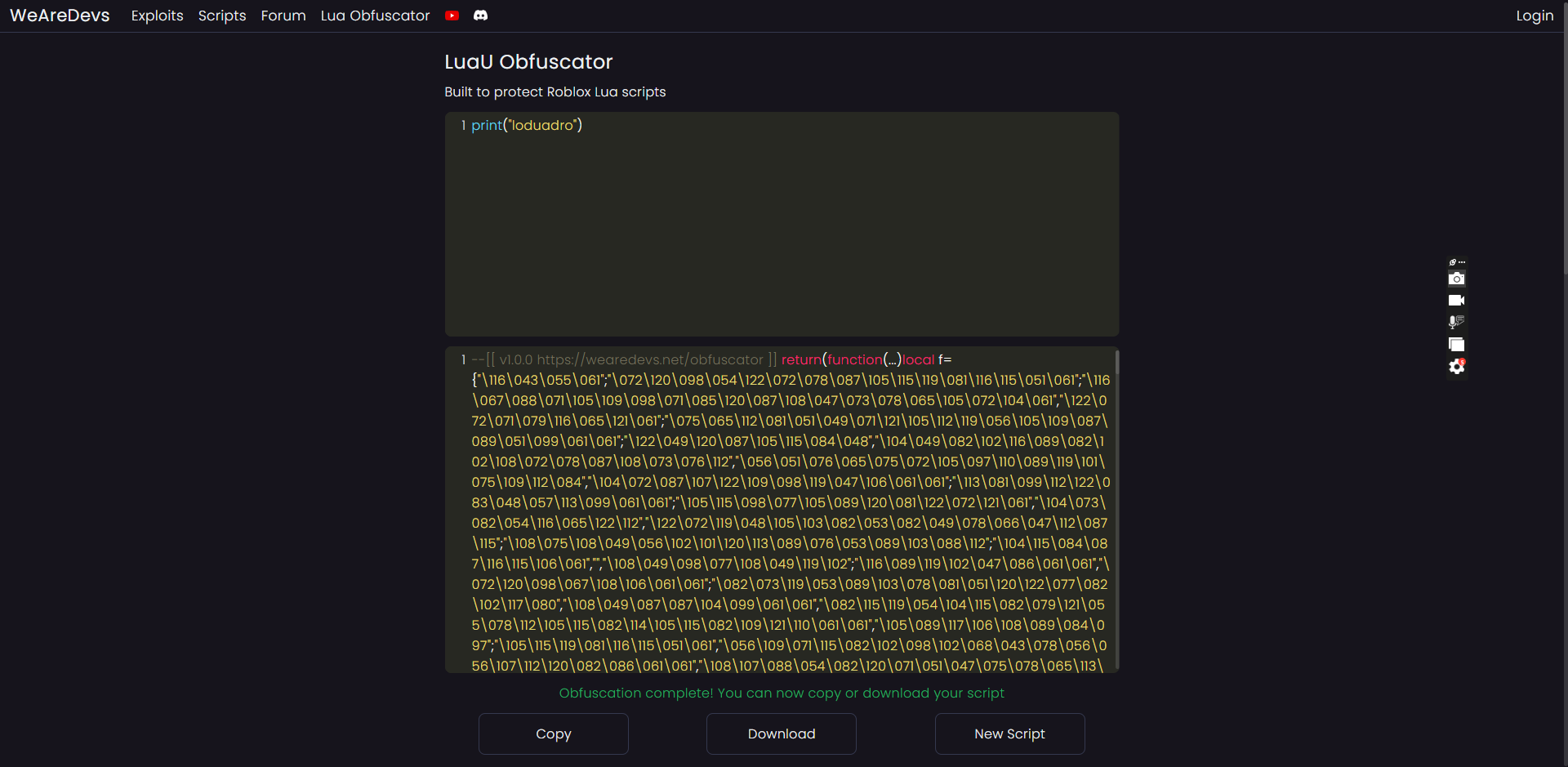Take a screenshot with the camera icon
1568x767 pixels.
(x=1456, y=279)
